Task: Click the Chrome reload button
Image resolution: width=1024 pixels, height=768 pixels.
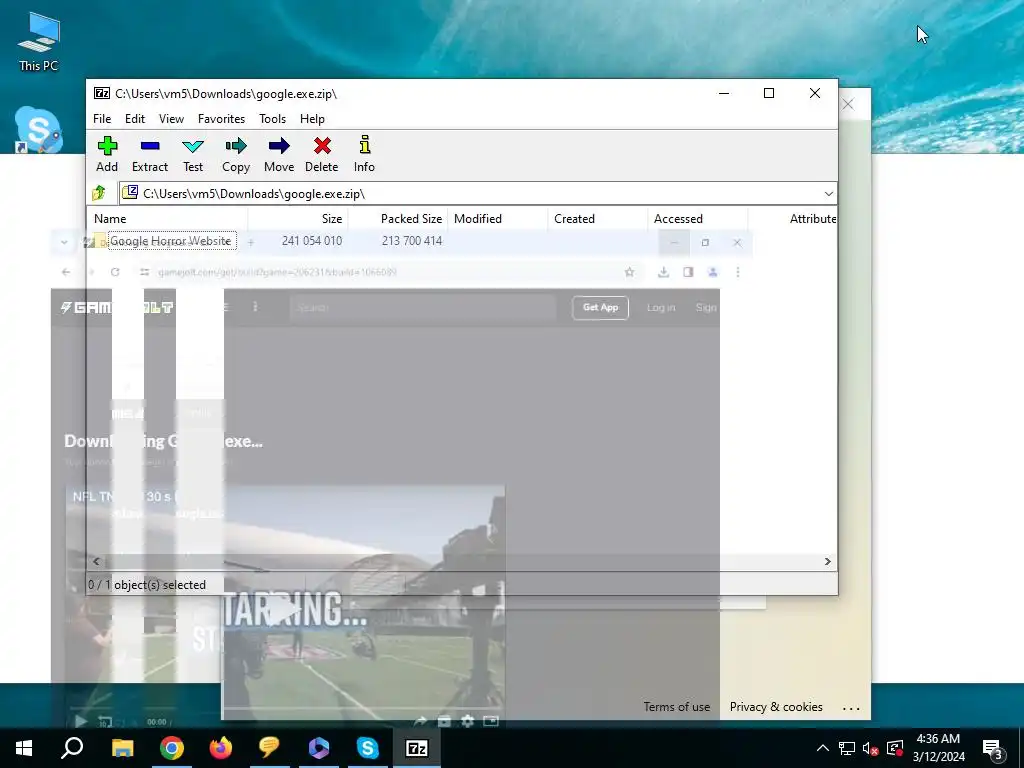Action: pyautogui.click(x=115, y=272)
